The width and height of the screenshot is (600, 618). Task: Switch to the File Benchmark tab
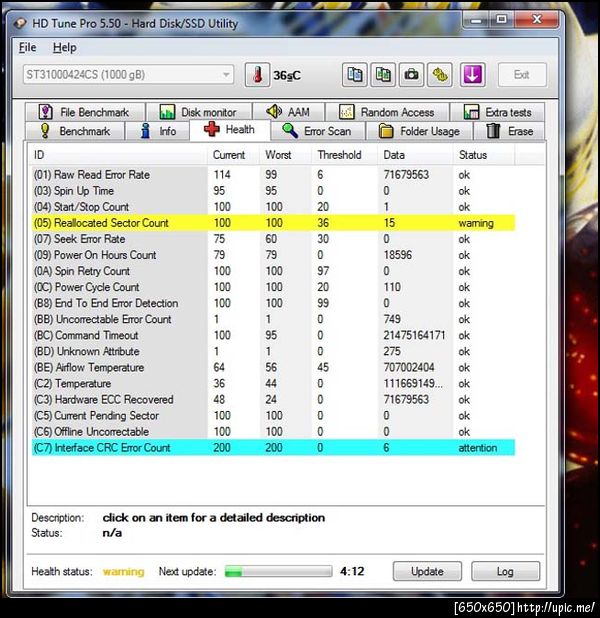pyautogui.click(x=85, y=112)
